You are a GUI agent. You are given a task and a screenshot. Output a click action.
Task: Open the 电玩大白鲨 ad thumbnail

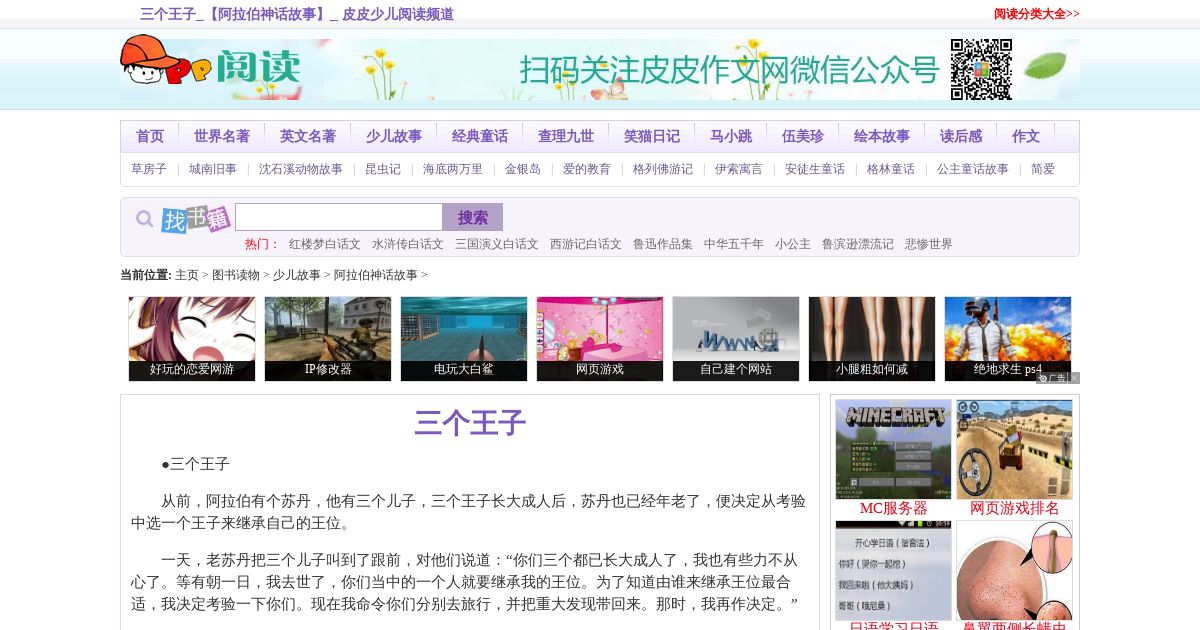pyautogui.click(x=464, y=339)
